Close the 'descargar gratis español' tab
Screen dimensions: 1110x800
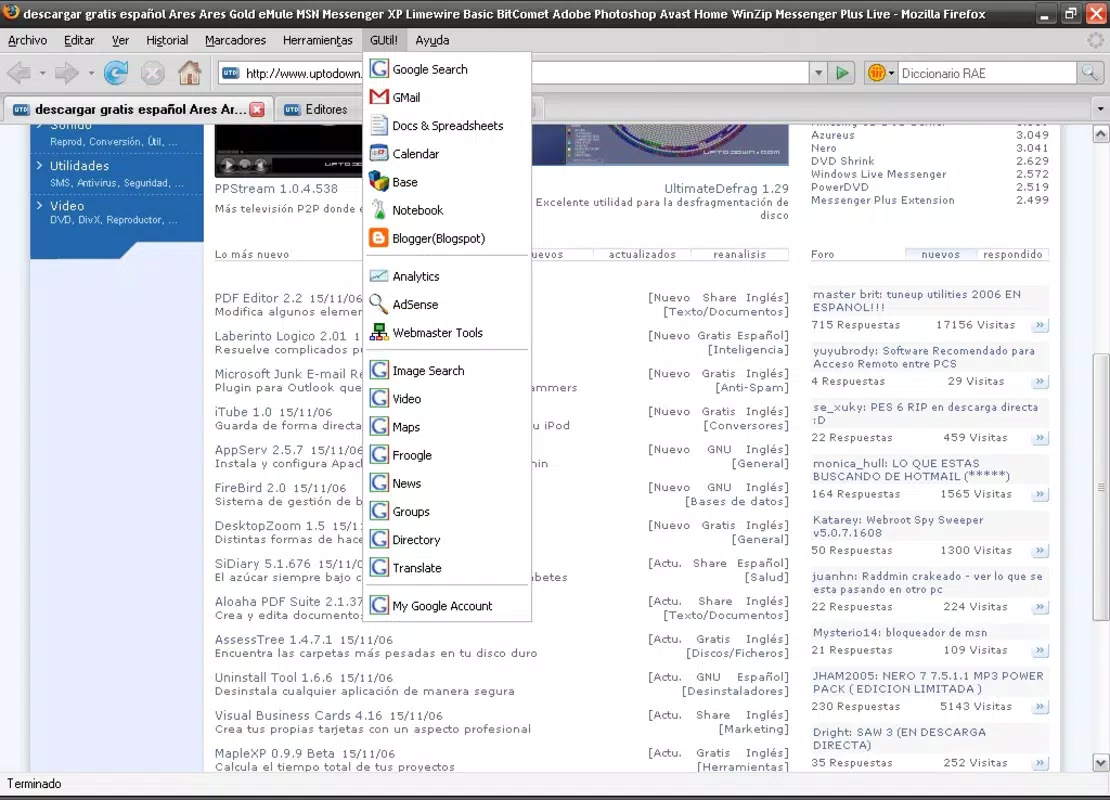[257, 109]
